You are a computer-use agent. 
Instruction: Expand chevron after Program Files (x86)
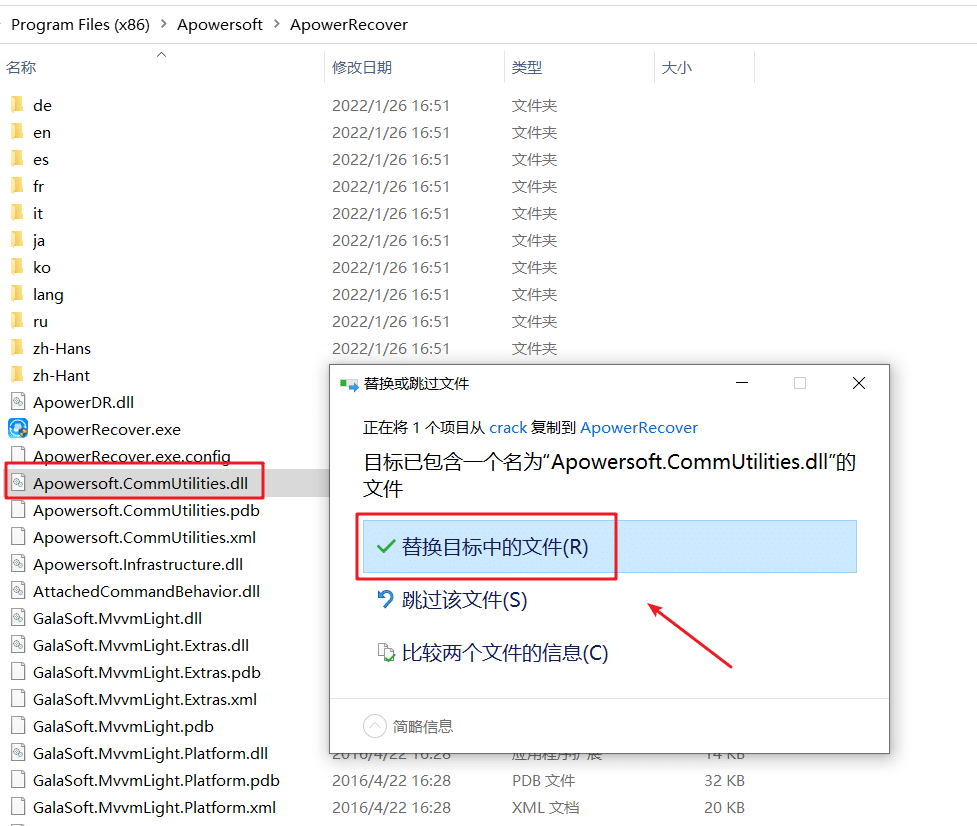click(x=164, y=24)
